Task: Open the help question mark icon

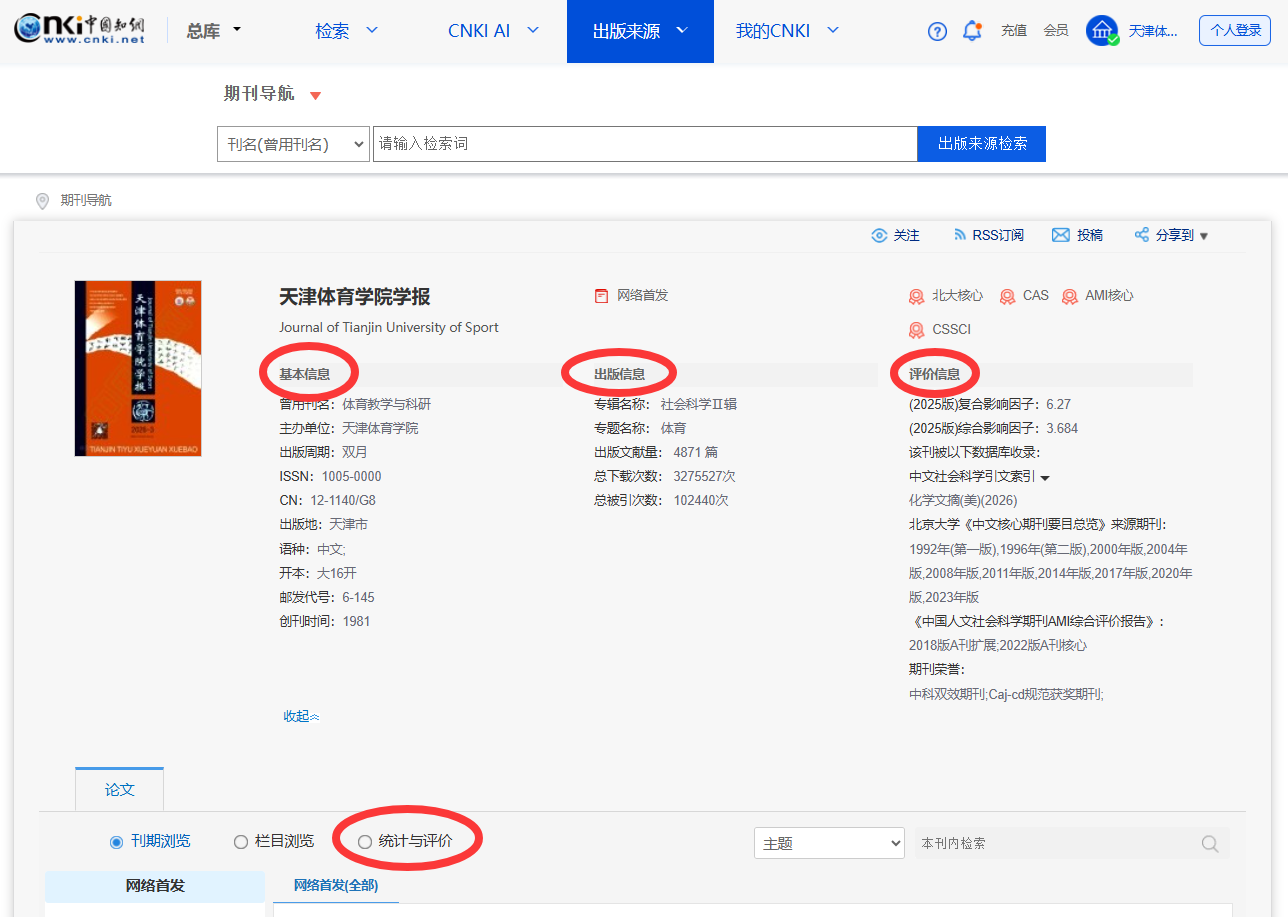Action: coord(937,31)
